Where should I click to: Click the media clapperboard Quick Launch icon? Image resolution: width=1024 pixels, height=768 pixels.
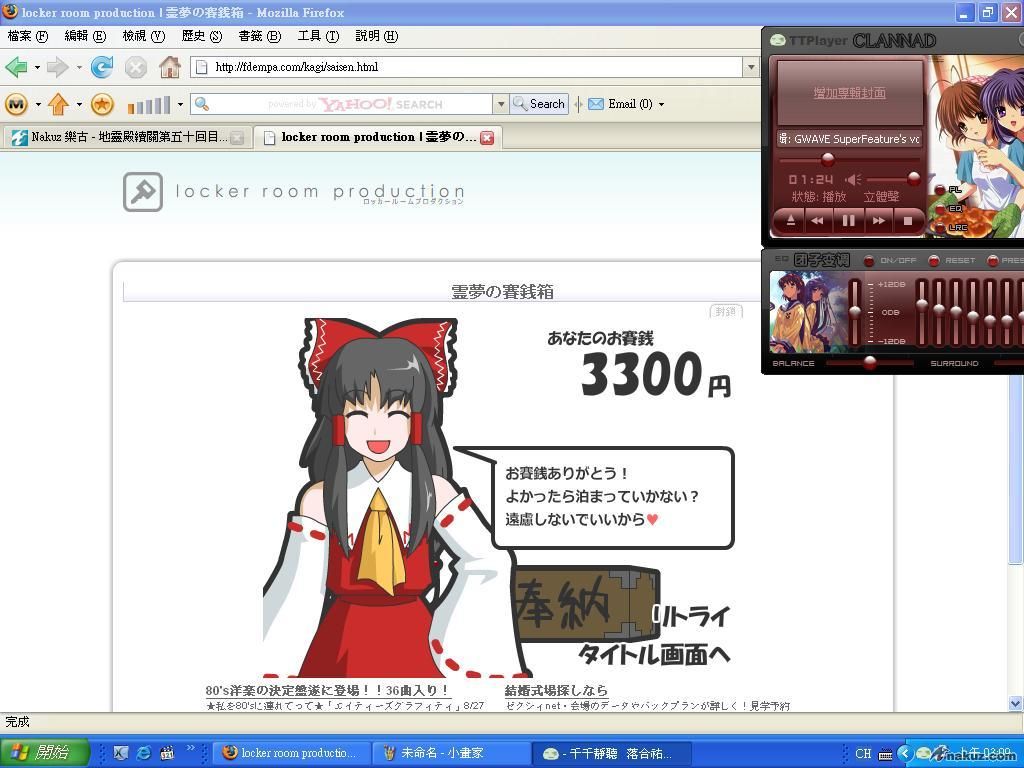[167, 753]
